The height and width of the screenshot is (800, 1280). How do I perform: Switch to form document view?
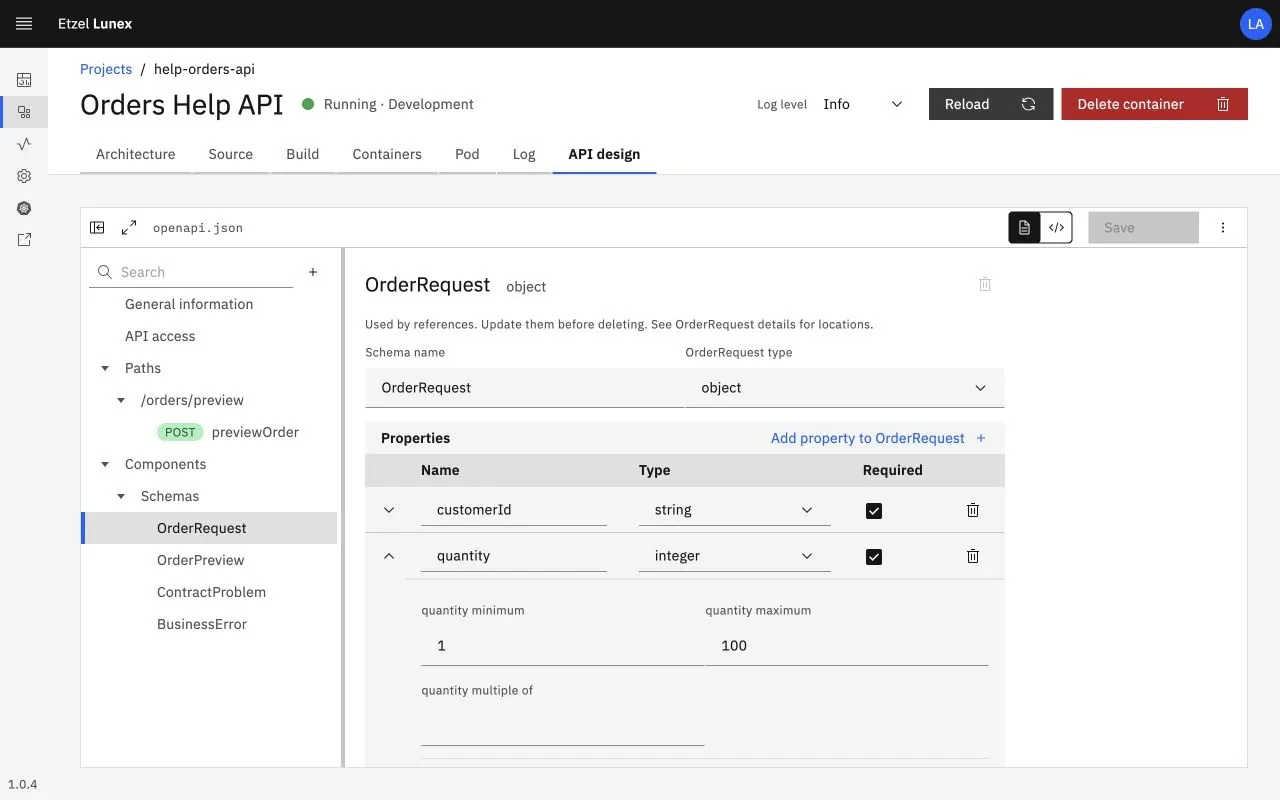[x=1024, y=227]
